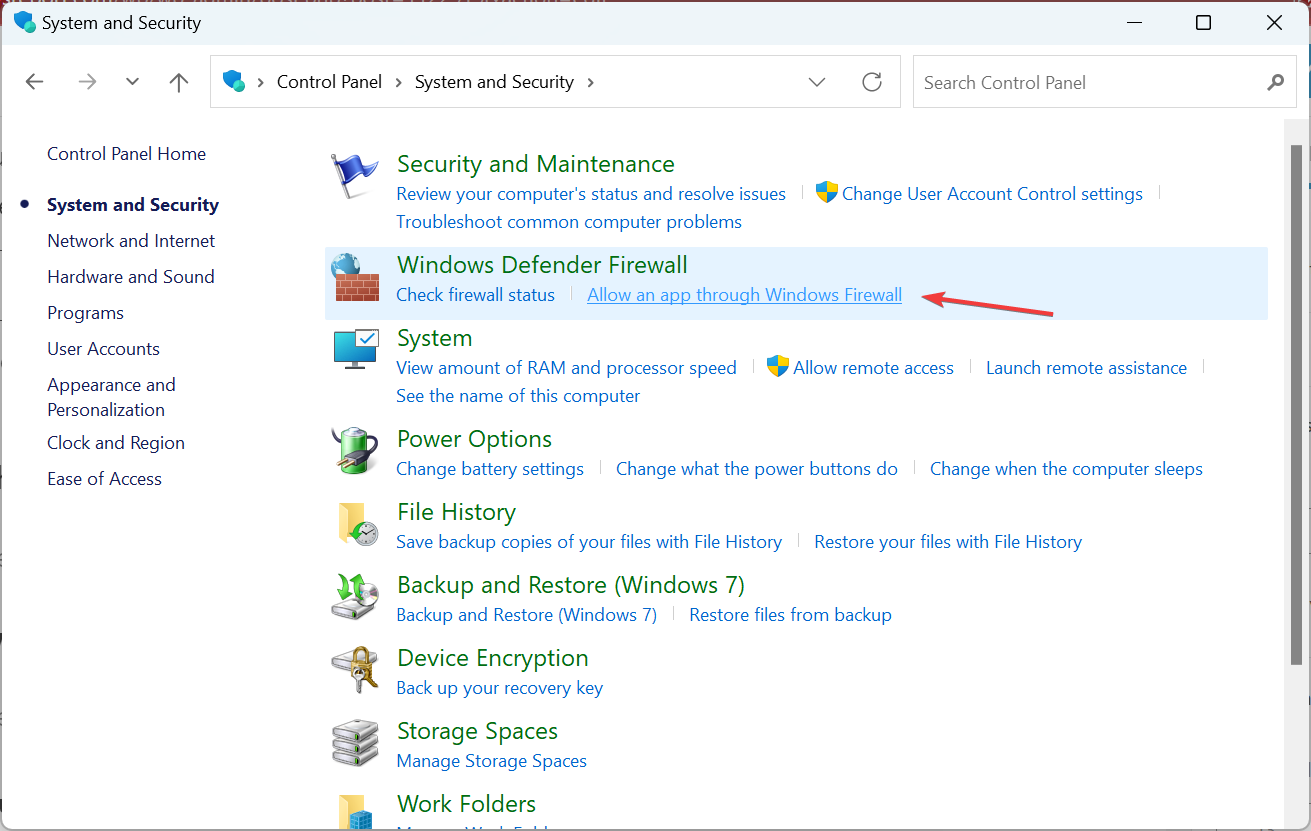Expand the address bar history dropdown
The height and width of the screenshot is (831, 1311).
[x=817, y=82]
